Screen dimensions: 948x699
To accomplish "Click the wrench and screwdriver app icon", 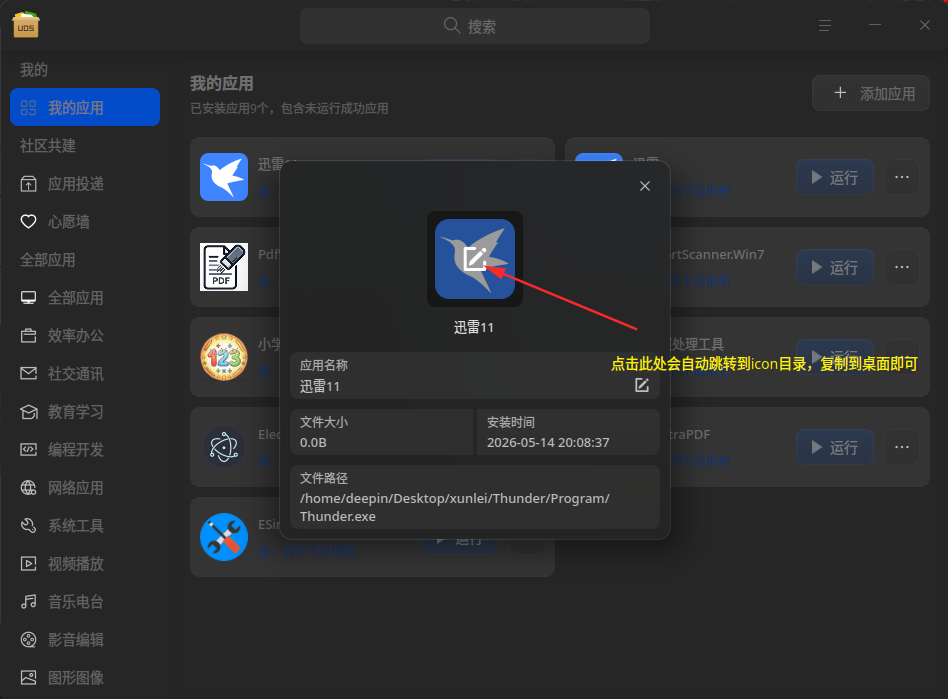I will 224,537.
